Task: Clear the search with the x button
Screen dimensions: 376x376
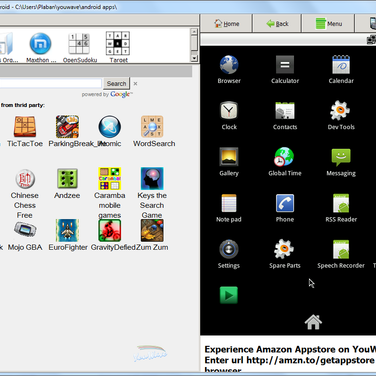Action: click(135, 84)
